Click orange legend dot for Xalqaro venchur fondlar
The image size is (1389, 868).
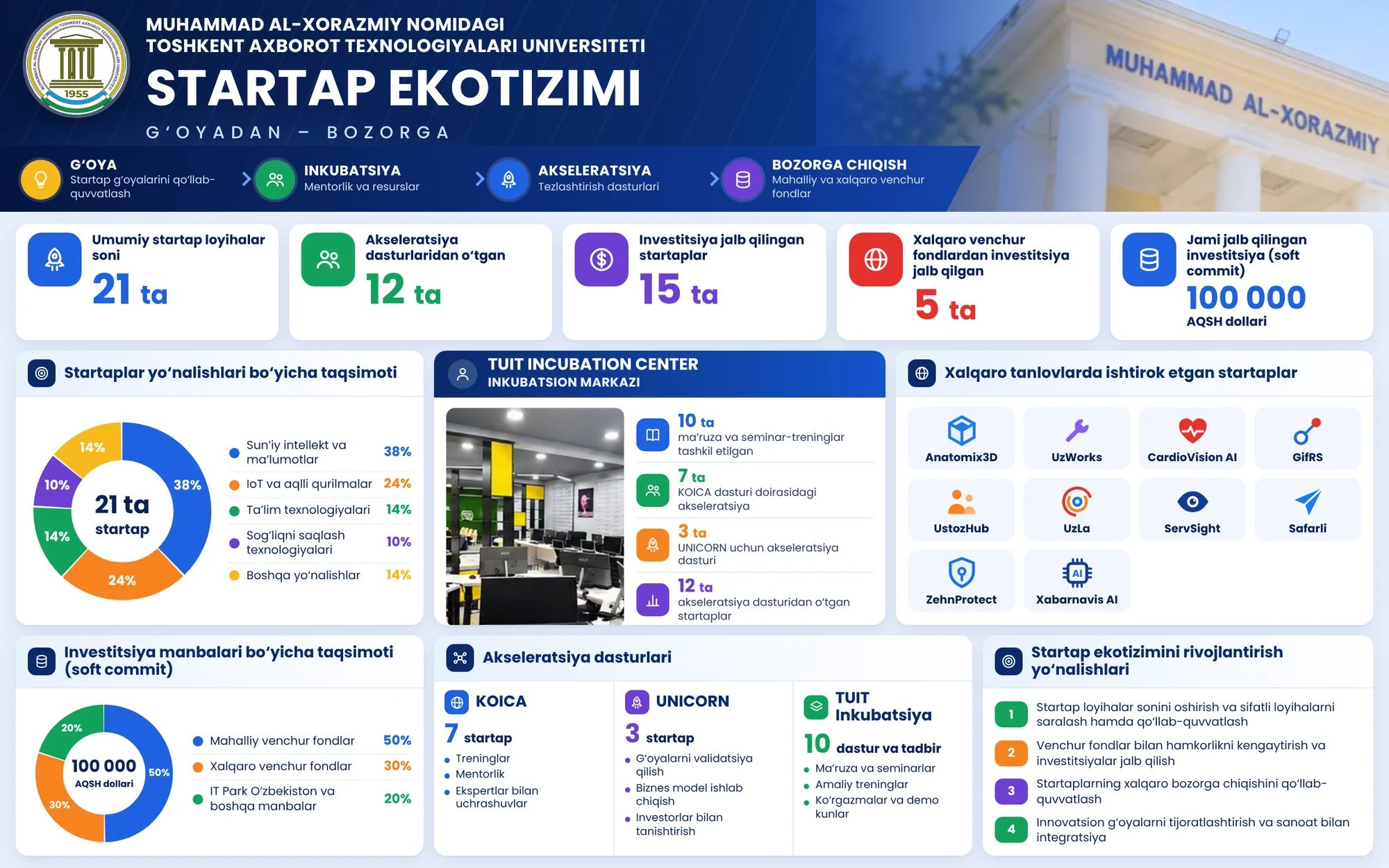pos(198,767)
